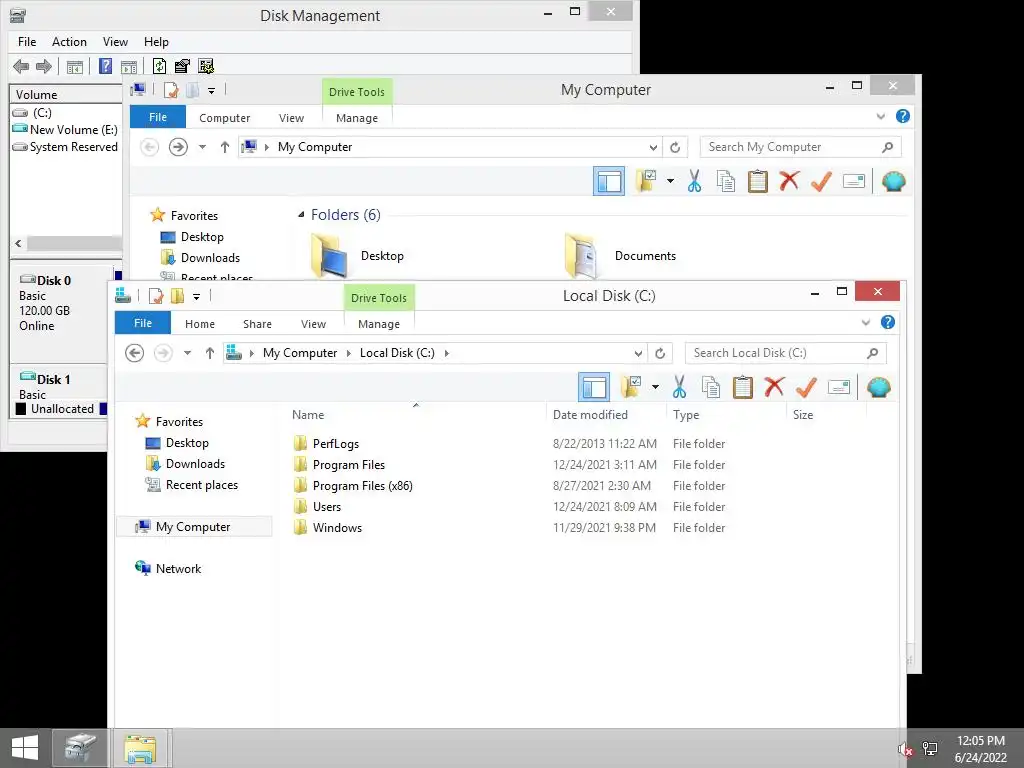1024x768 pixels.
Task: Click My Computer breadcrumb in Local Disk address bar
Action: click(x=300, y=353)
